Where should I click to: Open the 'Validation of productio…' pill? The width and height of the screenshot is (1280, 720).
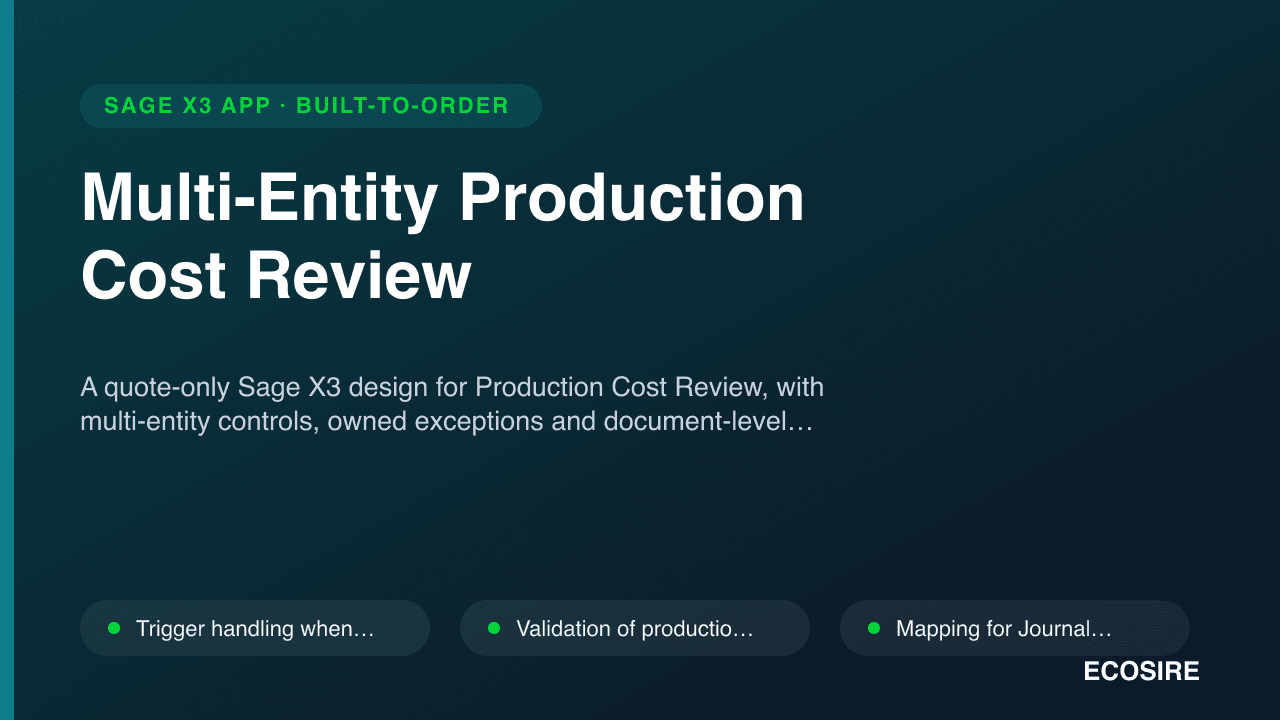coord(635,628)
